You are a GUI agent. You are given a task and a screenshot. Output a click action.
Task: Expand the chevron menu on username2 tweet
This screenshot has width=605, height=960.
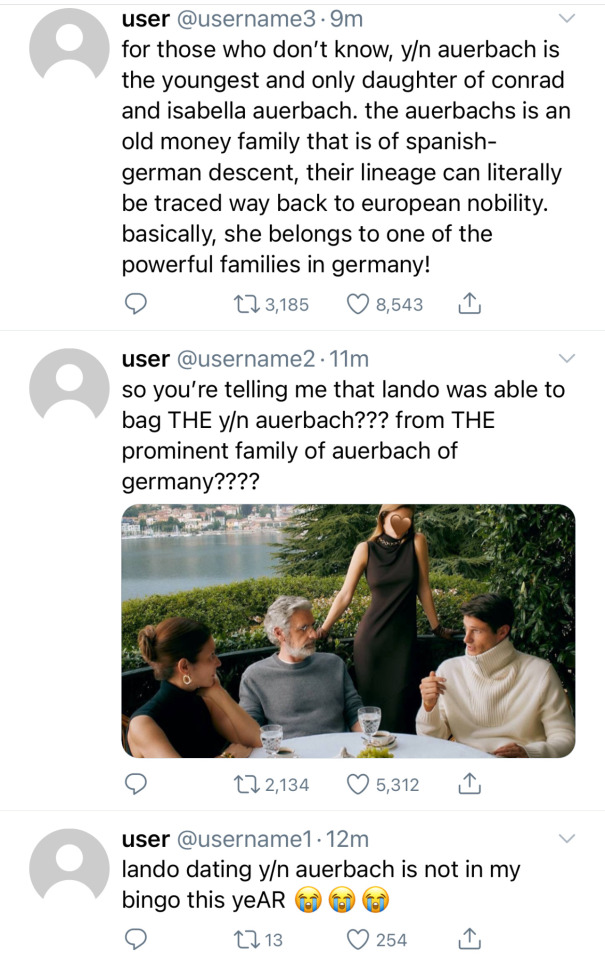(566, 358)
